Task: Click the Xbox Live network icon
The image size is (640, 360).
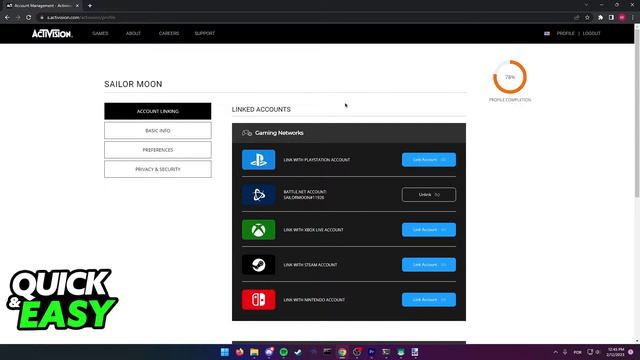Action: [x=258, y=230]
